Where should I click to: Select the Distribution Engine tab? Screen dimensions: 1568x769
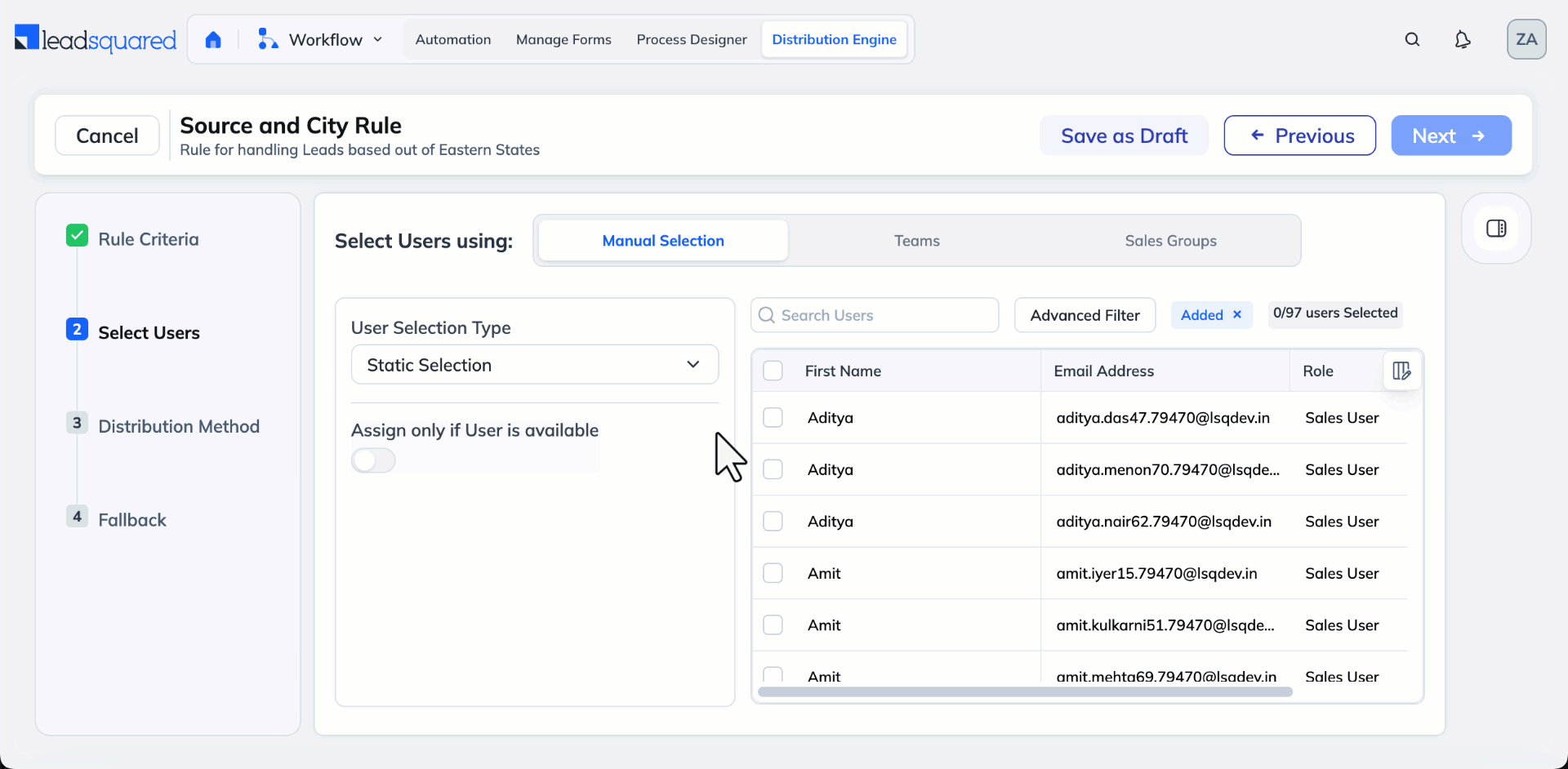coord(834,39)
